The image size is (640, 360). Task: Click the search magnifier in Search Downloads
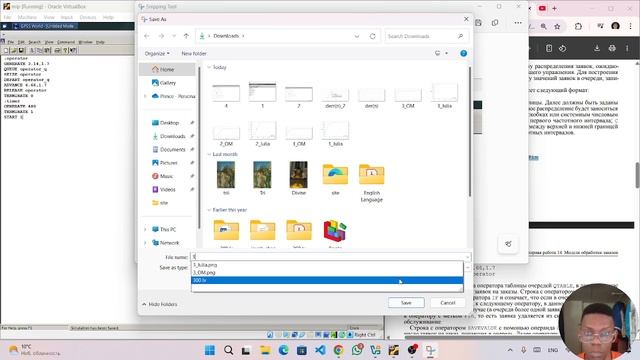(x=460, y=36)
